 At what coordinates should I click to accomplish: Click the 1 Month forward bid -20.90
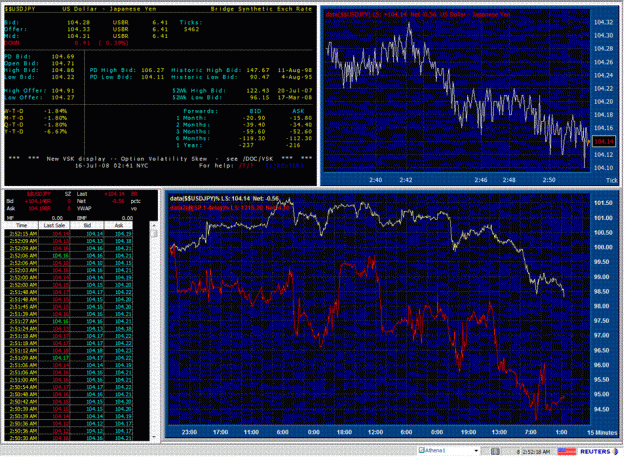254,118
